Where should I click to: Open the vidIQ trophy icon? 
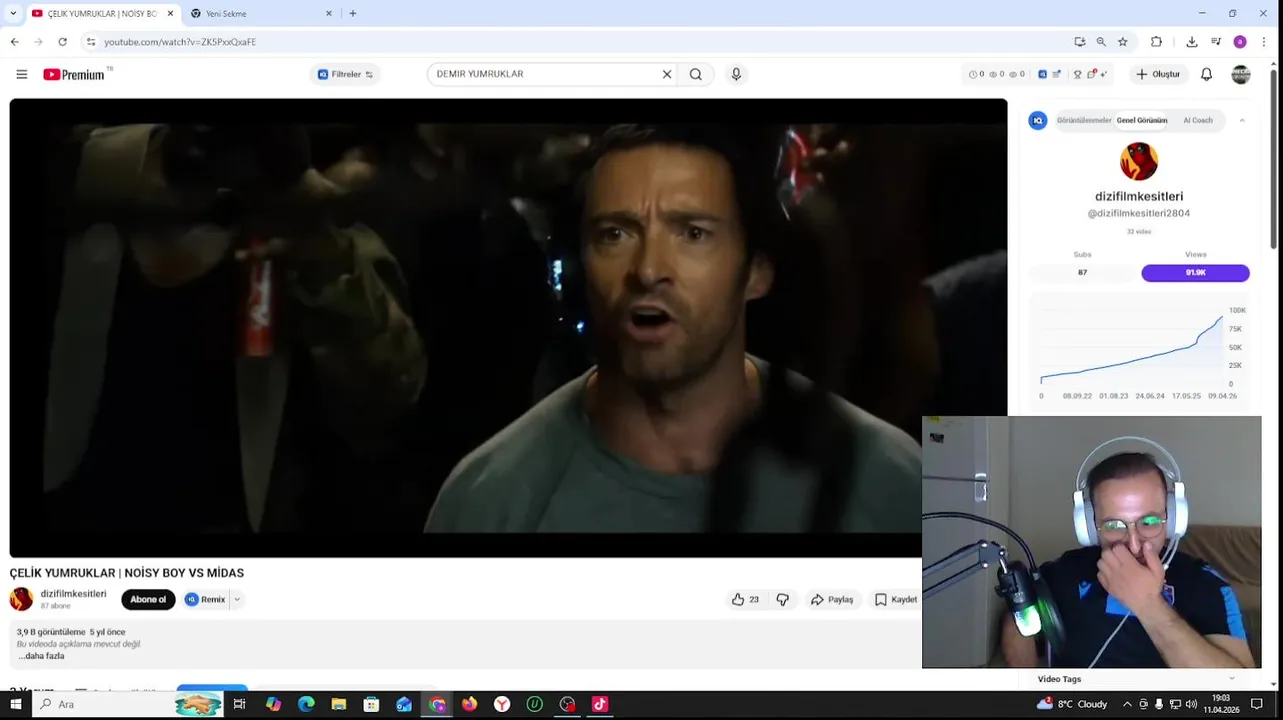[x=1077, y=74]
